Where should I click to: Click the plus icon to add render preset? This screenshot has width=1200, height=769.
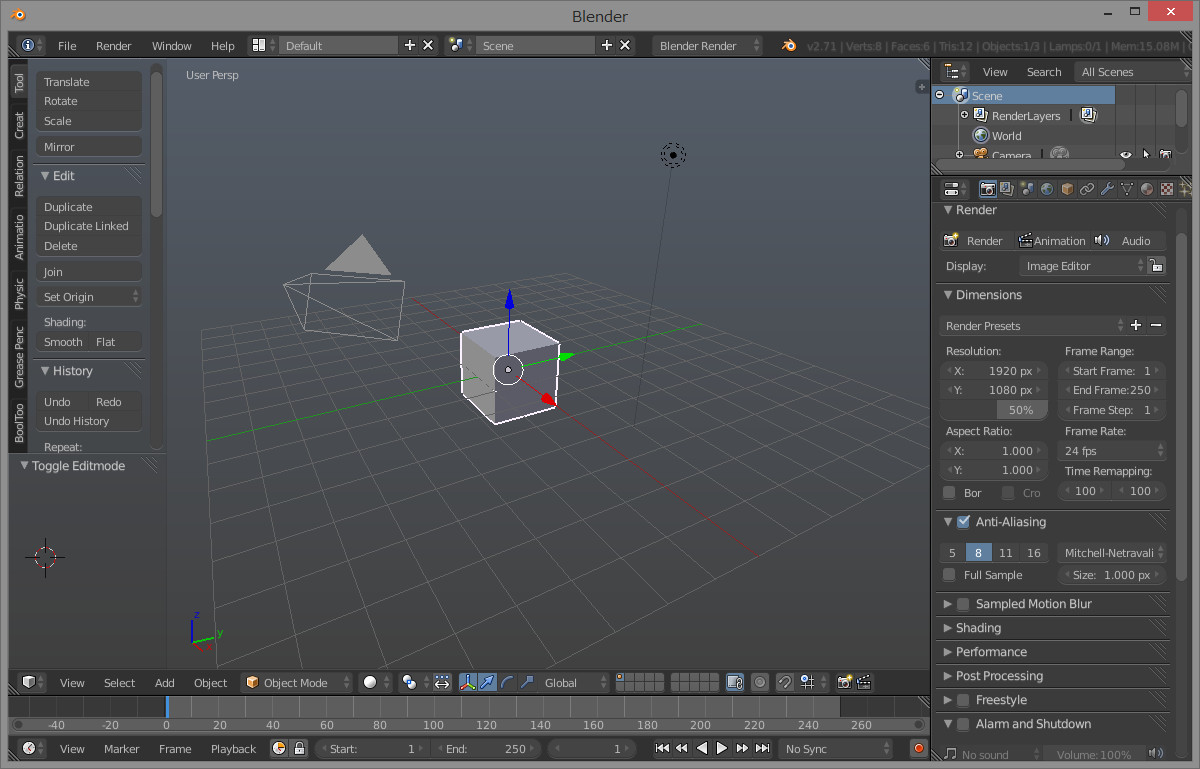(x=1136, y=325)
